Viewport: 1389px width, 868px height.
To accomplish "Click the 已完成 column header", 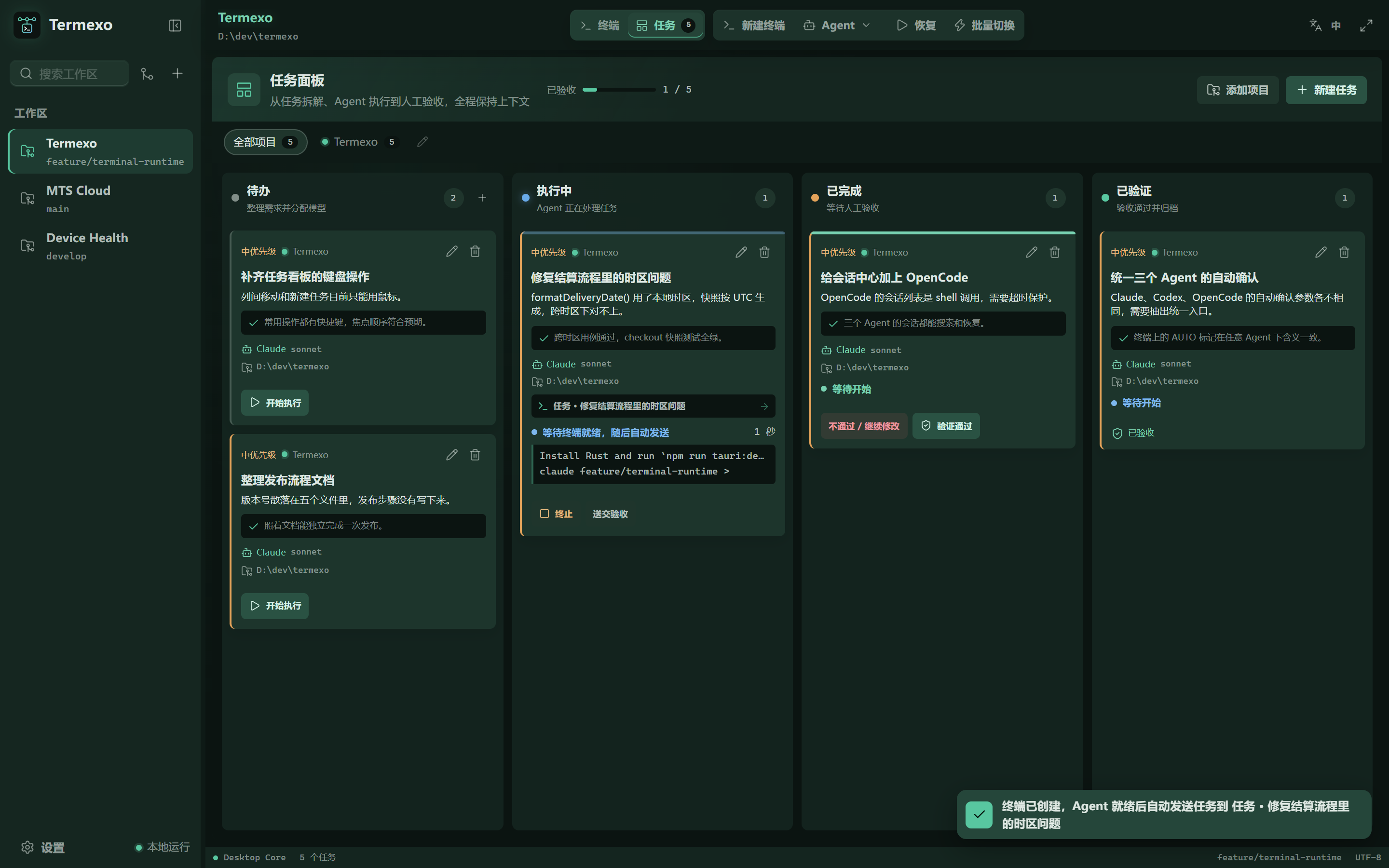I will 942,198.
